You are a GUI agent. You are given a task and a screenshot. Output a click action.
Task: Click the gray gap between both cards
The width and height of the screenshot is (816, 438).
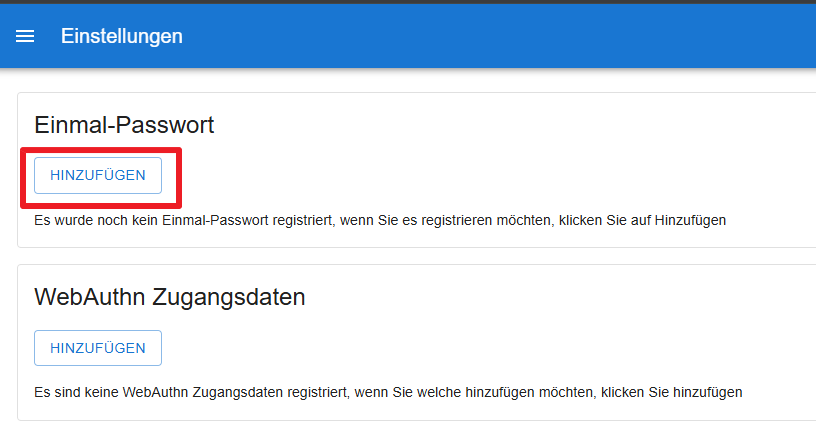point(400,256)
